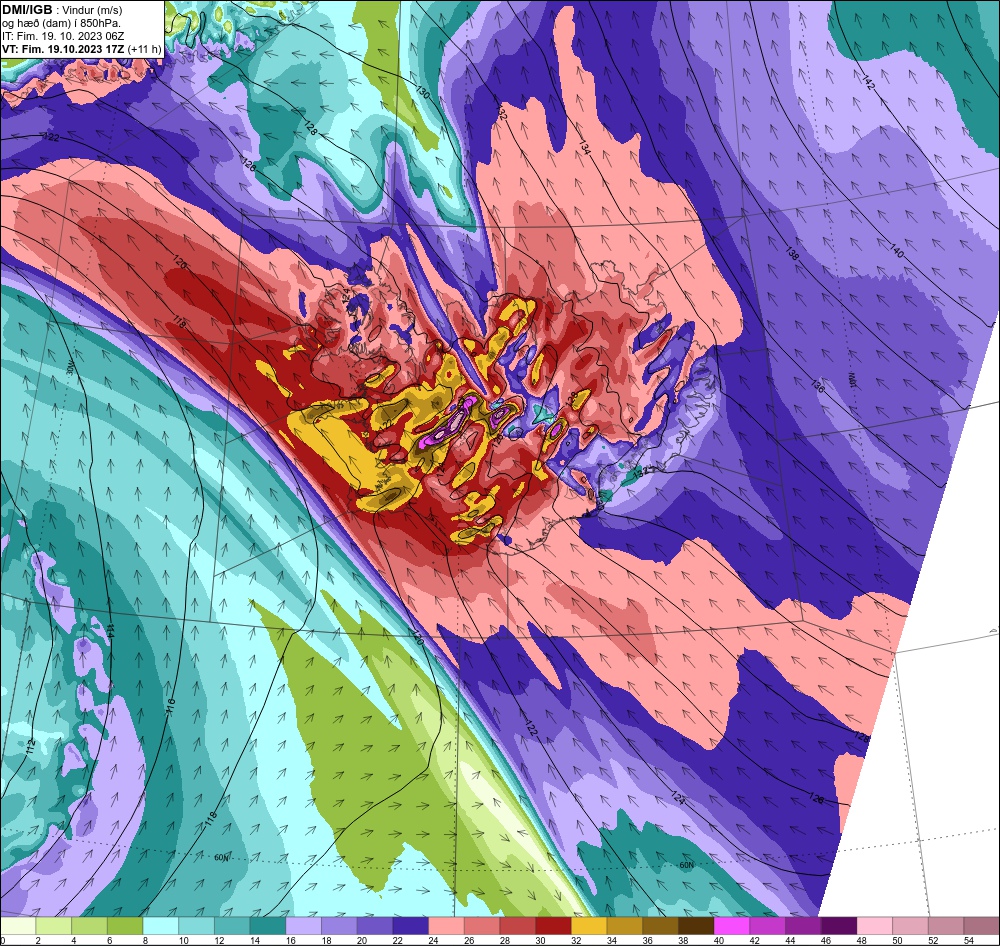This screenshot has width=1000, height=946.
Task: Click the 112 height contour label
Action: (x=31, y=746)
